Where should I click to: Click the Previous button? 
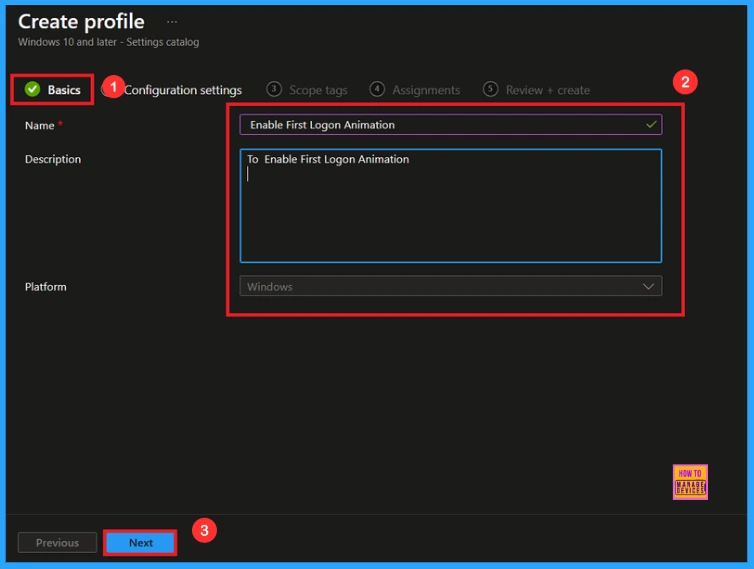click(x=57, y=543)
